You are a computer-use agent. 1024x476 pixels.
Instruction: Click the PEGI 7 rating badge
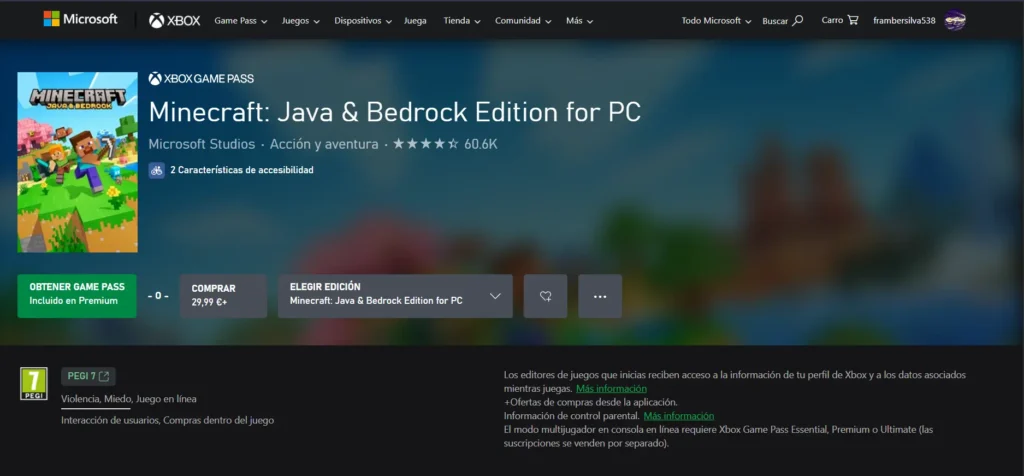(x=35, y=384)
